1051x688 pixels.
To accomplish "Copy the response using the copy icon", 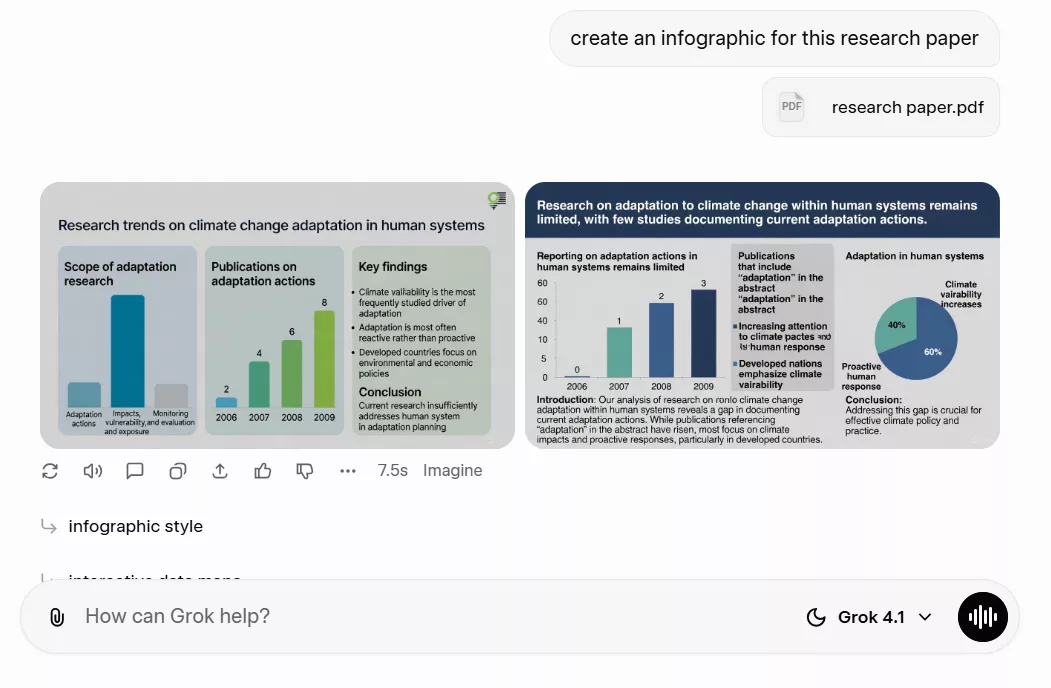I will click(x=178, y=471).
